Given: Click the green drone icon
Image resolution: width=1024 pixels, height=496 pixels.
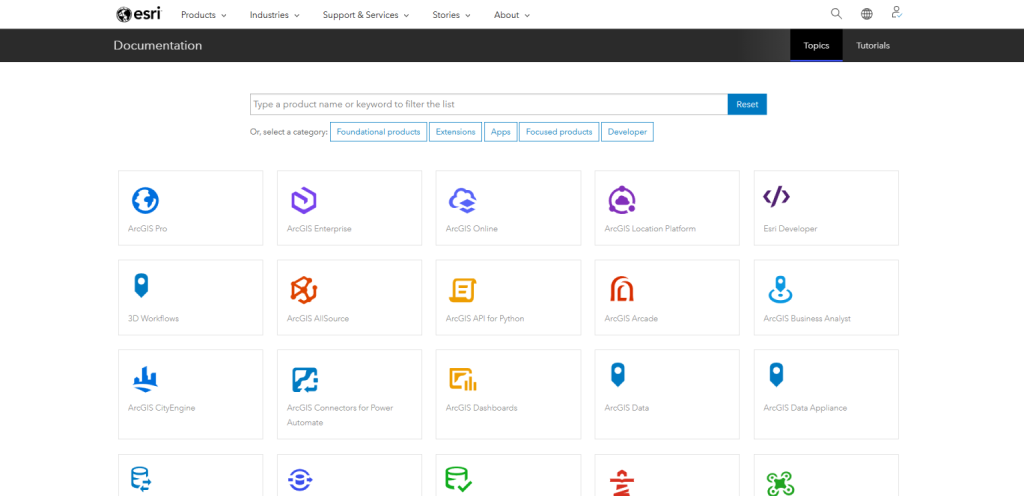Looking at the screenshot, I should [x=780, y=484].
